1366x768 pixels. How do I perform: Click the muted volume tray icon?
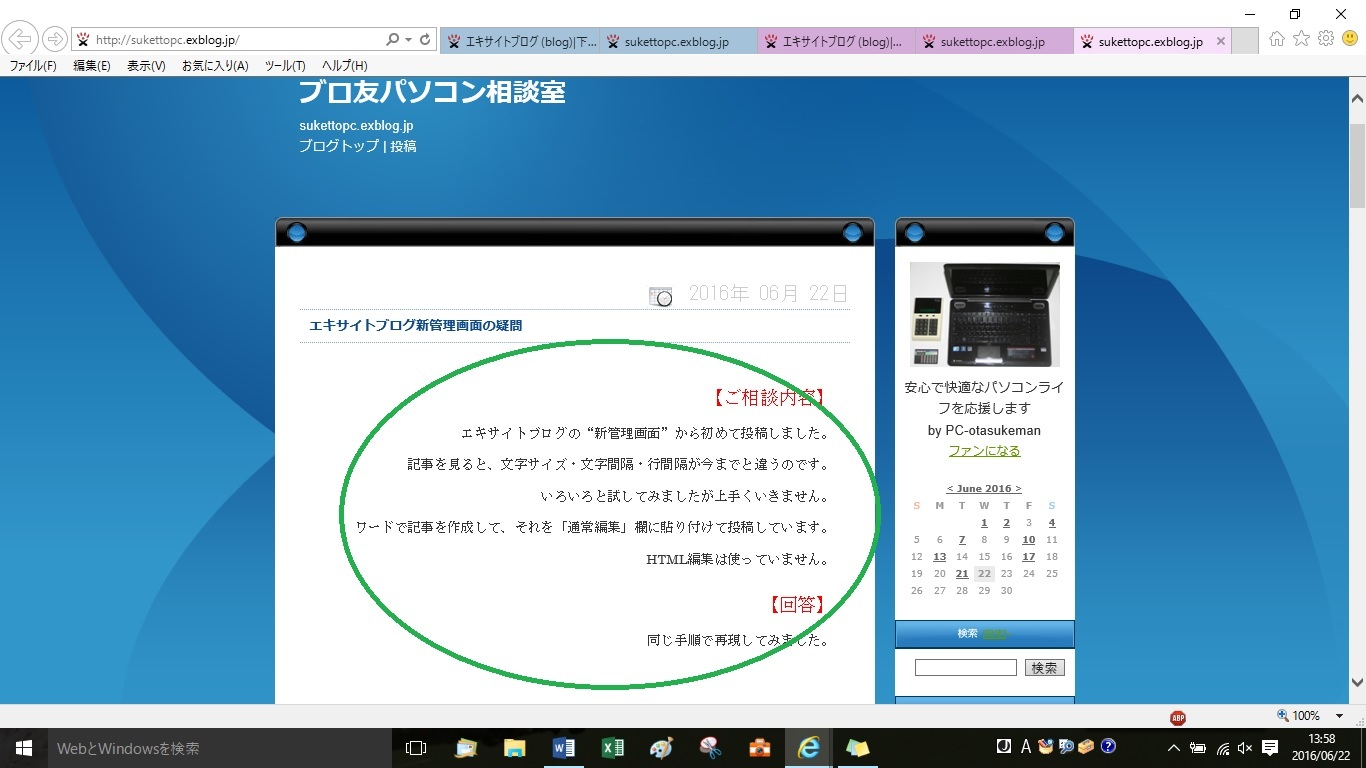[x=1245, y=748]
